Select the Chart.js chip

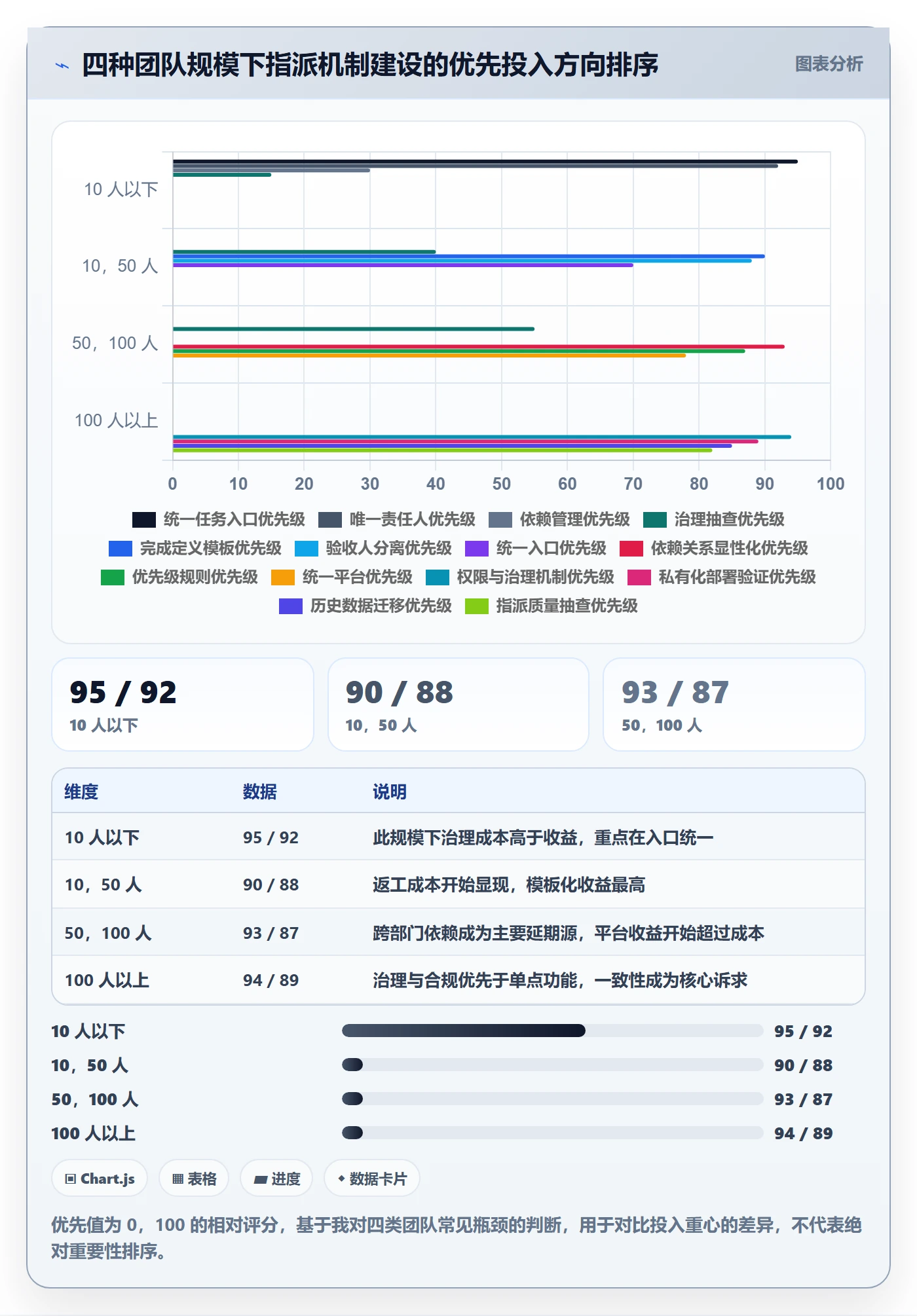point(100,1179)
